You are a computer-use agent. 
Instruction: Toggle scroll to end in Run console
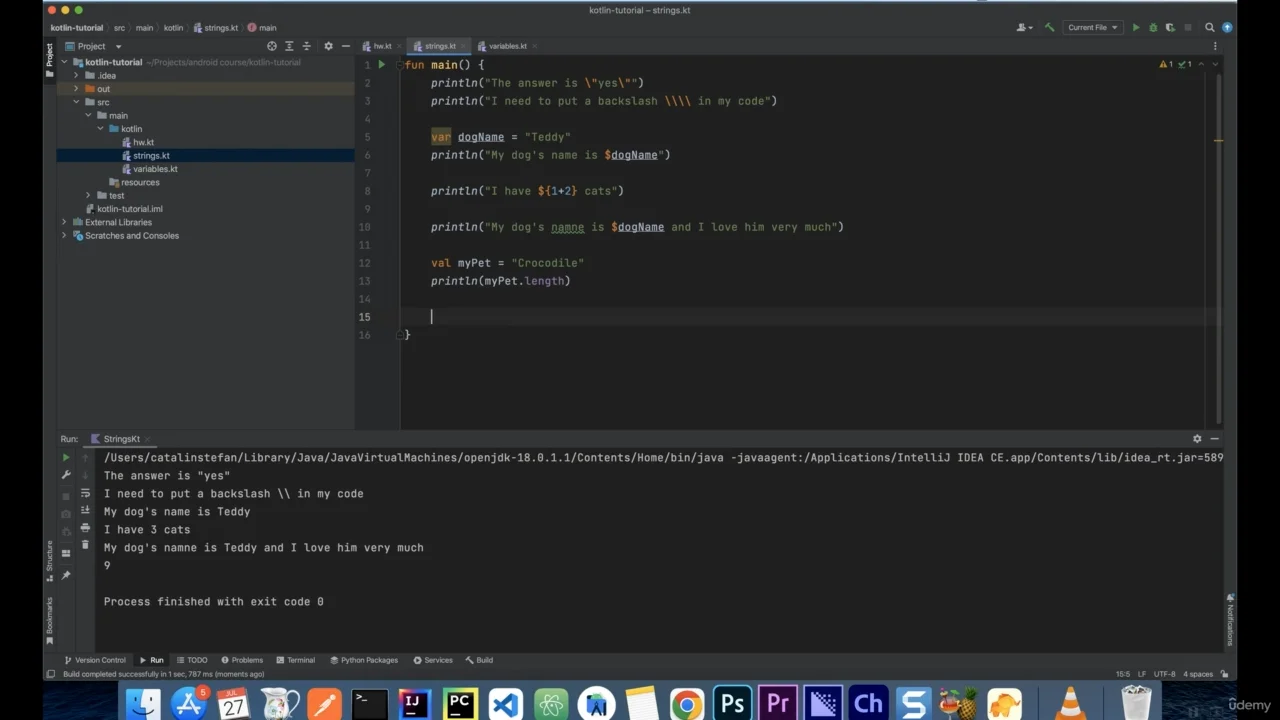(x=85, y=511)
